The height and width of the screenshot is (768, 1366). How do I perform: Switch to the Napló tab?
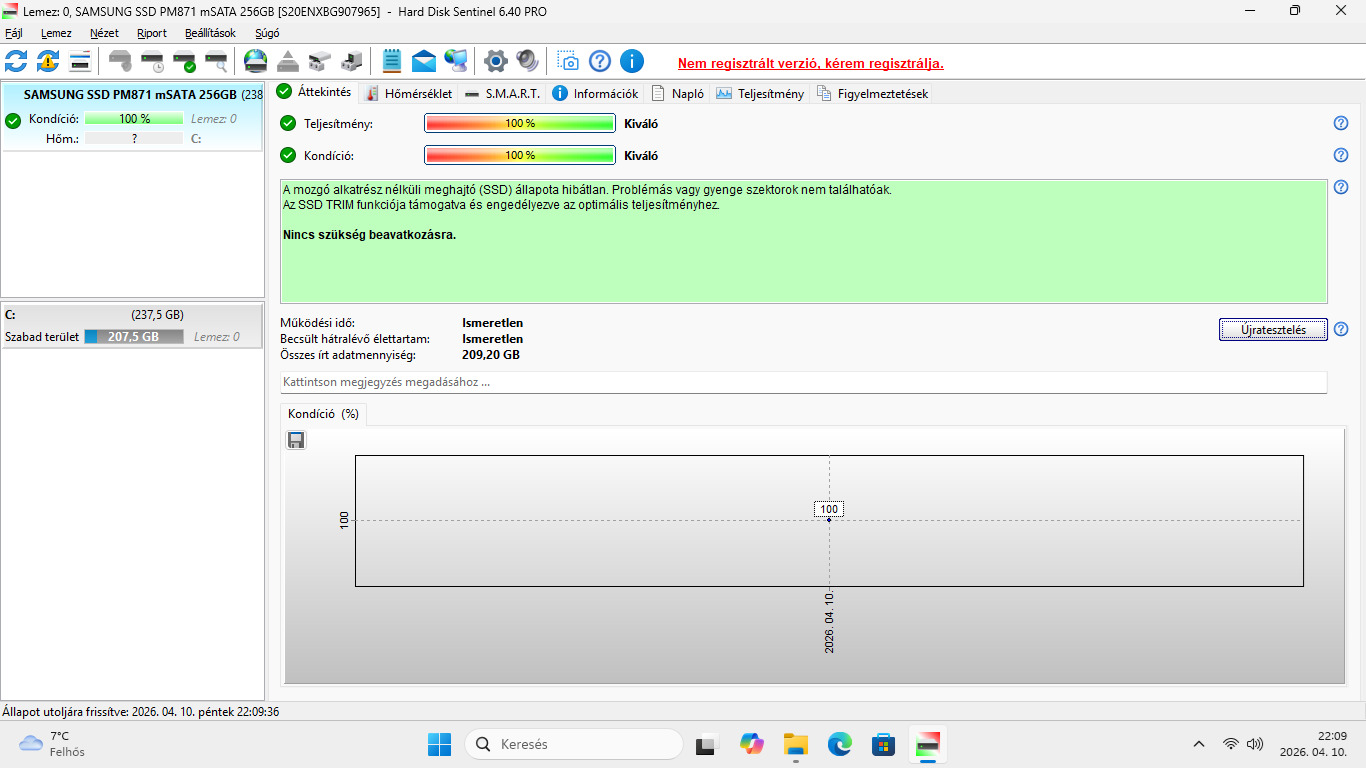[678, 94]
